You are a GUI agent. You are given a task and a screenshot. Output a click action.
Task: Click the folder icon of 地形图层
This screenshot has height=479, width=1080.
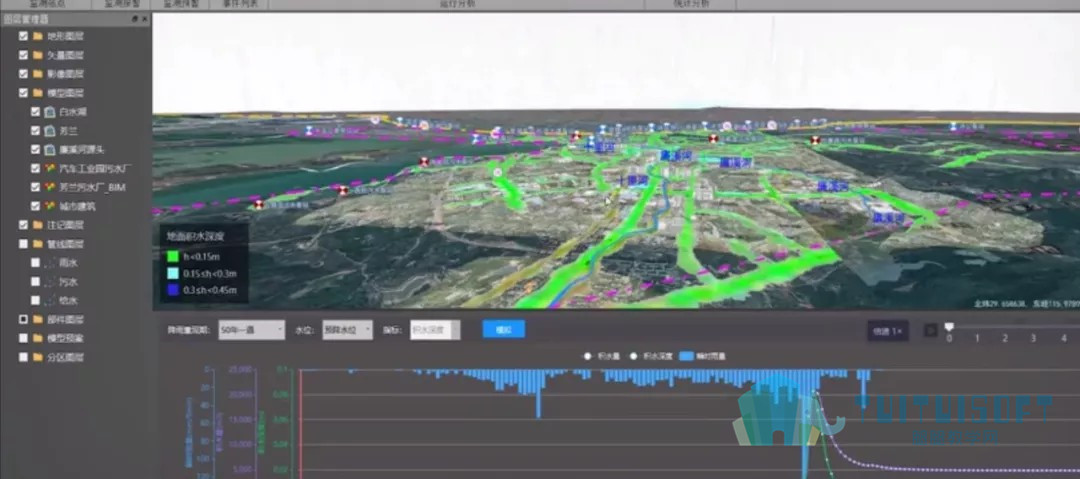point(38,36)
